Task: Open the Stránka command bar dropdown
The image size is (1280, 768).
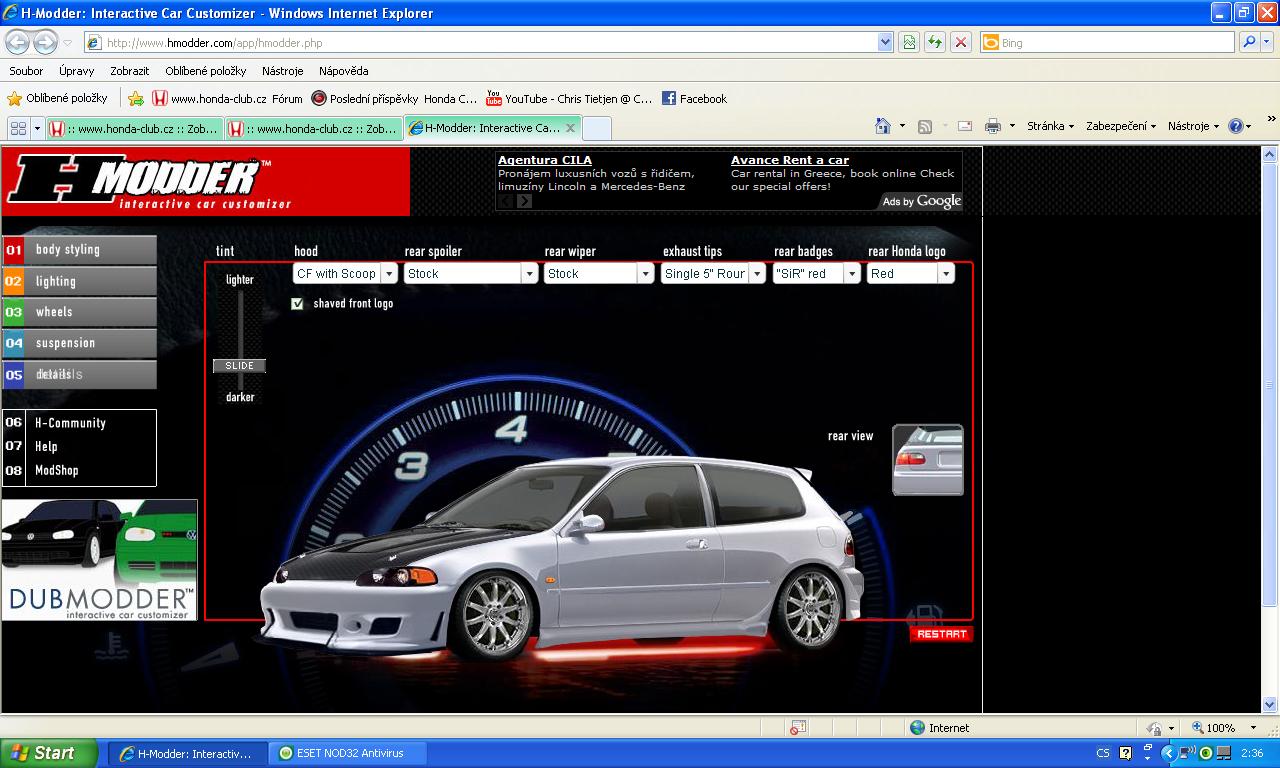Action: coord(1050,126)
